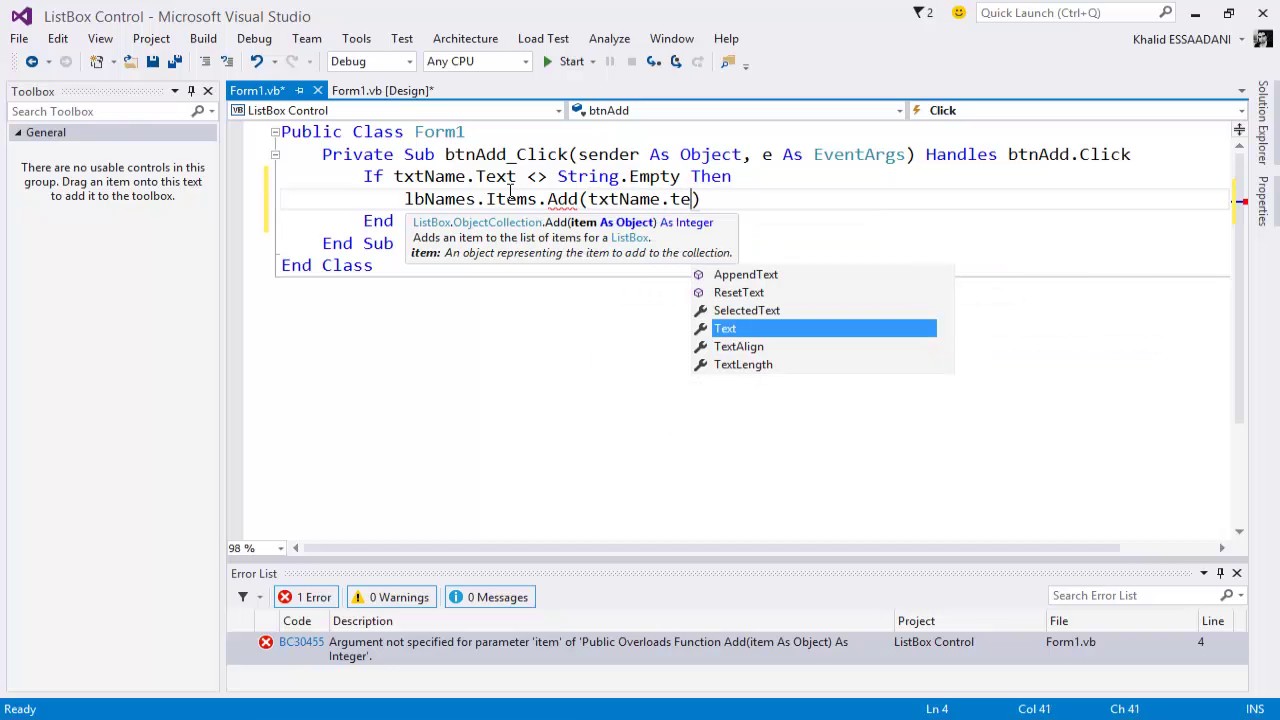Toggle auto hide pin on Toolbox panel
The height and width of the screenshot is (720, 1280).
click(x=191, y=91)
